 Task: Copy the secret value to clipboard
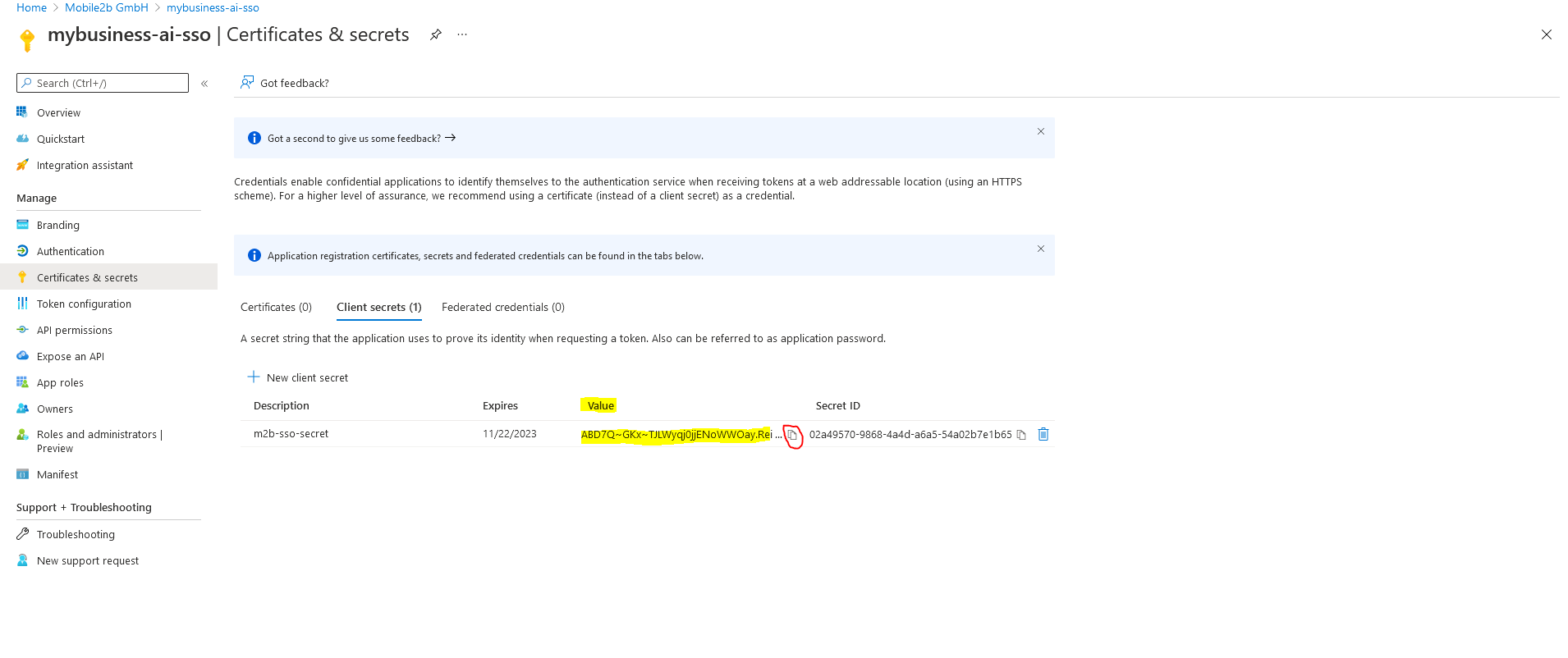[x=792, y=435]
